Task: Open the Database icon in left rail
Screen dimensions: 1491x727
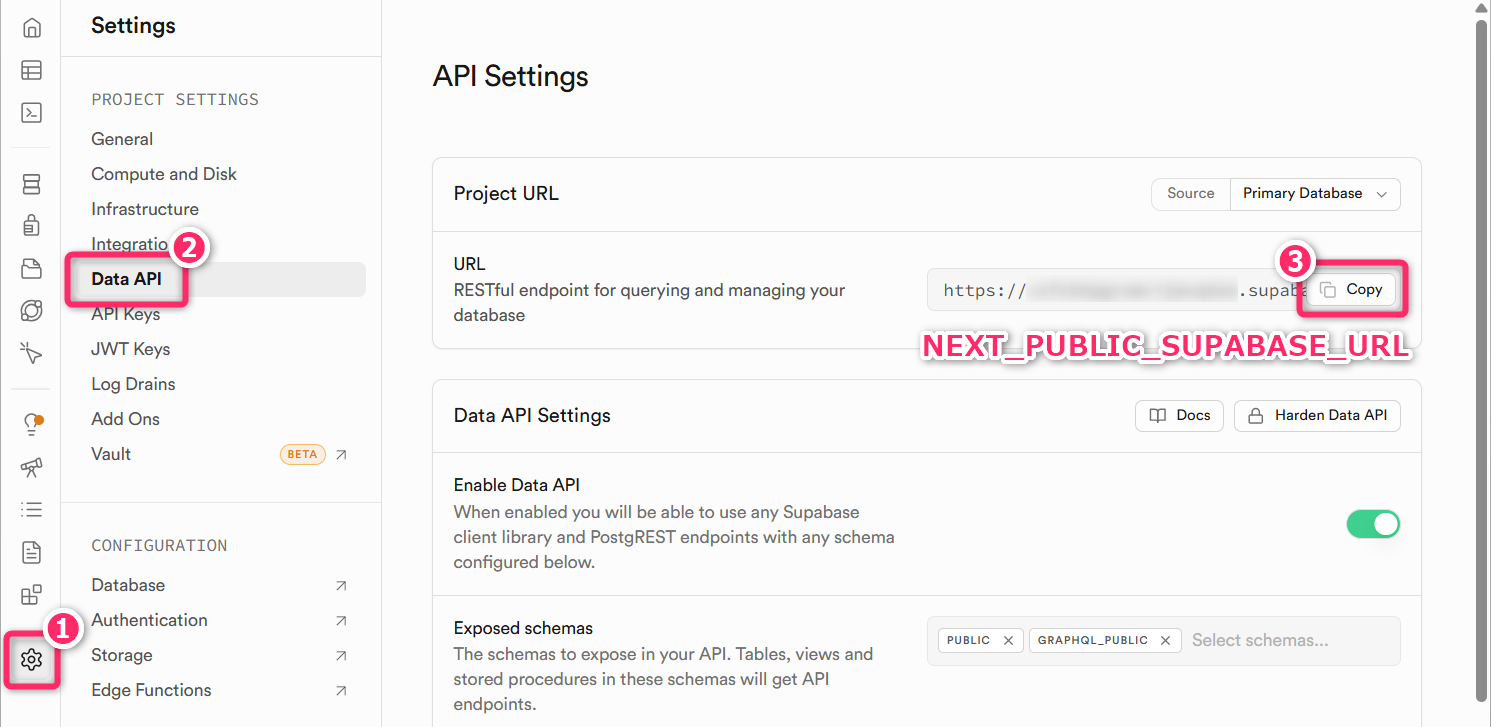Action: click(31, 184)
